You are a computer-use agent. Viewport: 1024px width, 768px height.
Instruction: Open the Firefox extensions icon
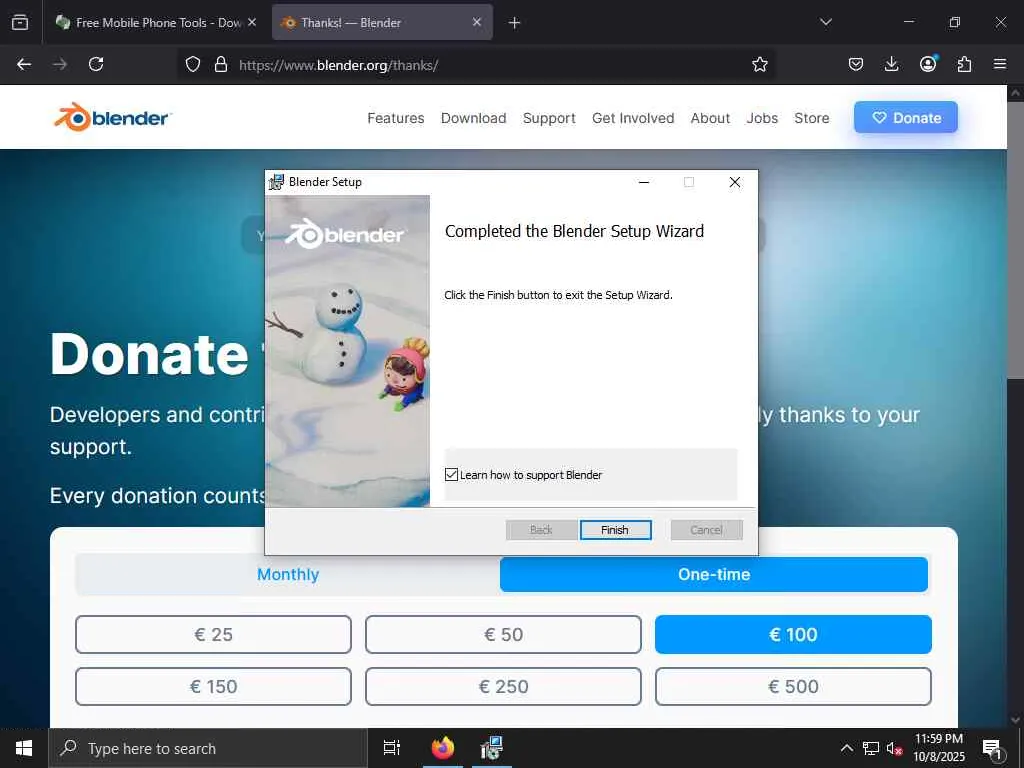click(x=964, y=64)
